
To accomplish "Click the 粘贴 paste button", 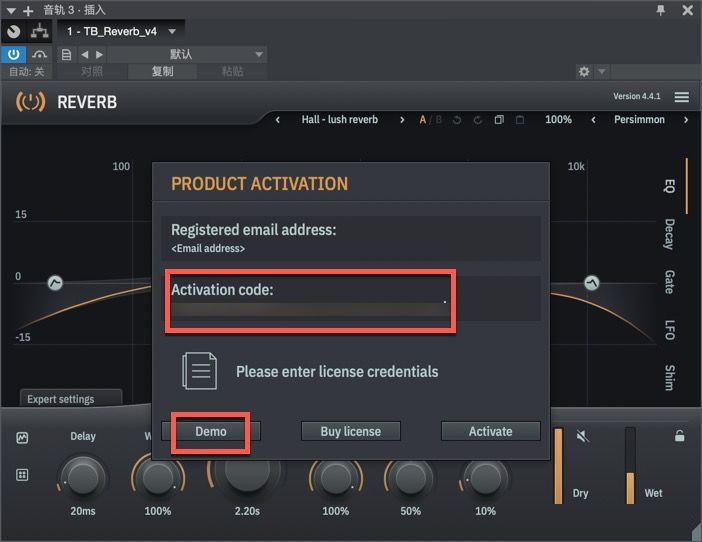I will click(232, 72).
